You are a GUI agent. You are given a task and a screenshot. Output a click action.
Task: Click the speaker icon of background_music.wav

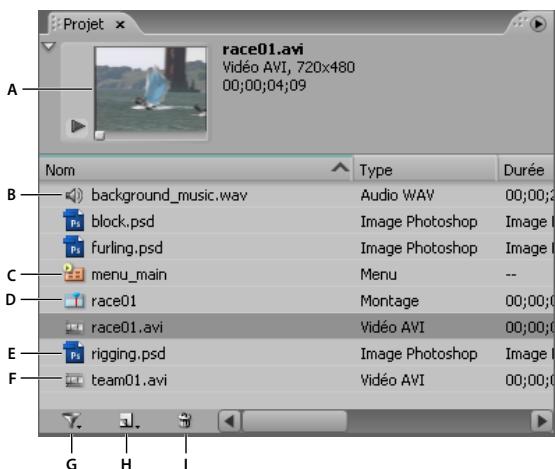pos(74,195)
